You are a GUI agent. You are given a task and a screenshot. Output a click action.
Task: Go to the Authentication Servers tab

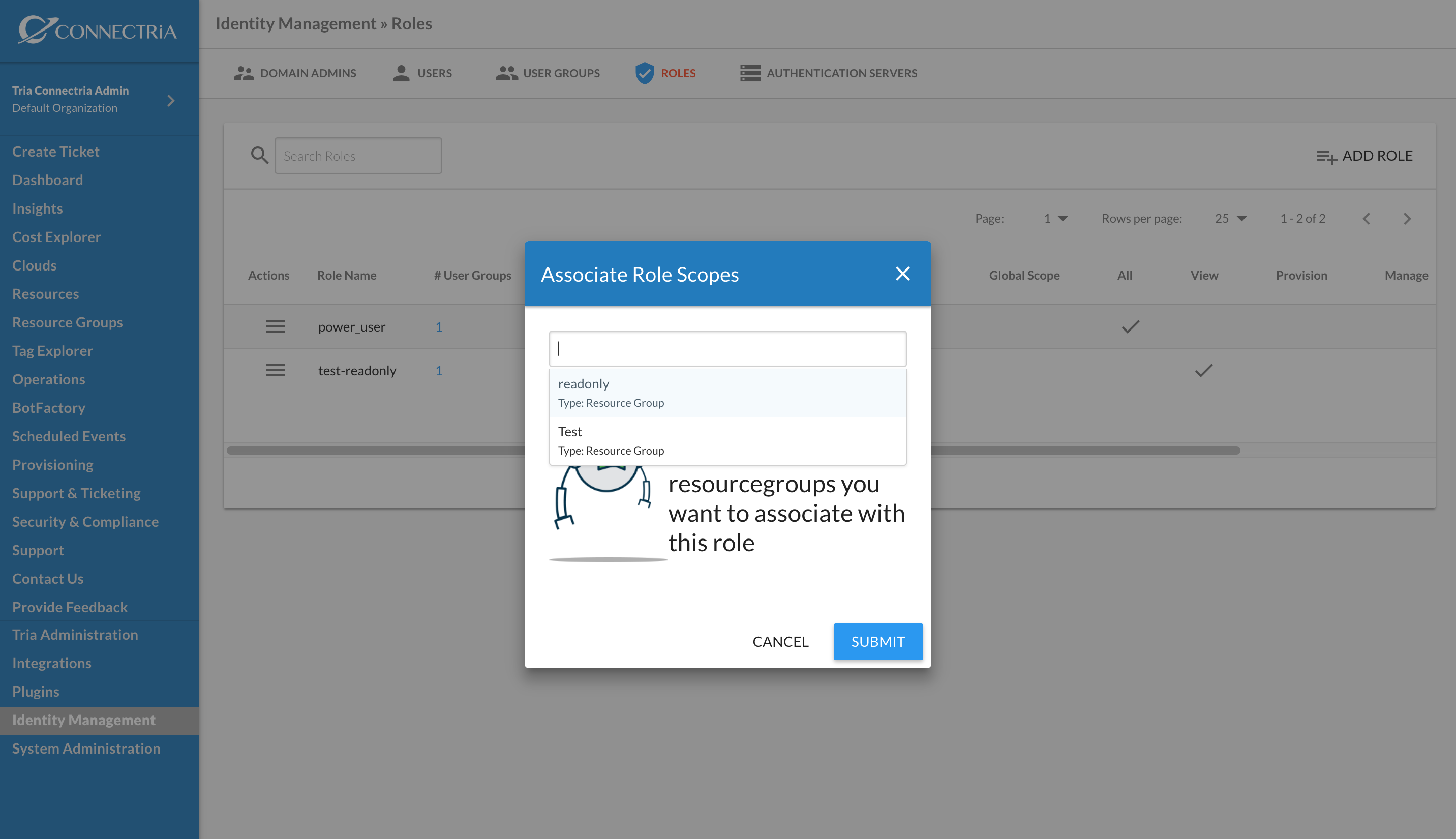point(828,73)
